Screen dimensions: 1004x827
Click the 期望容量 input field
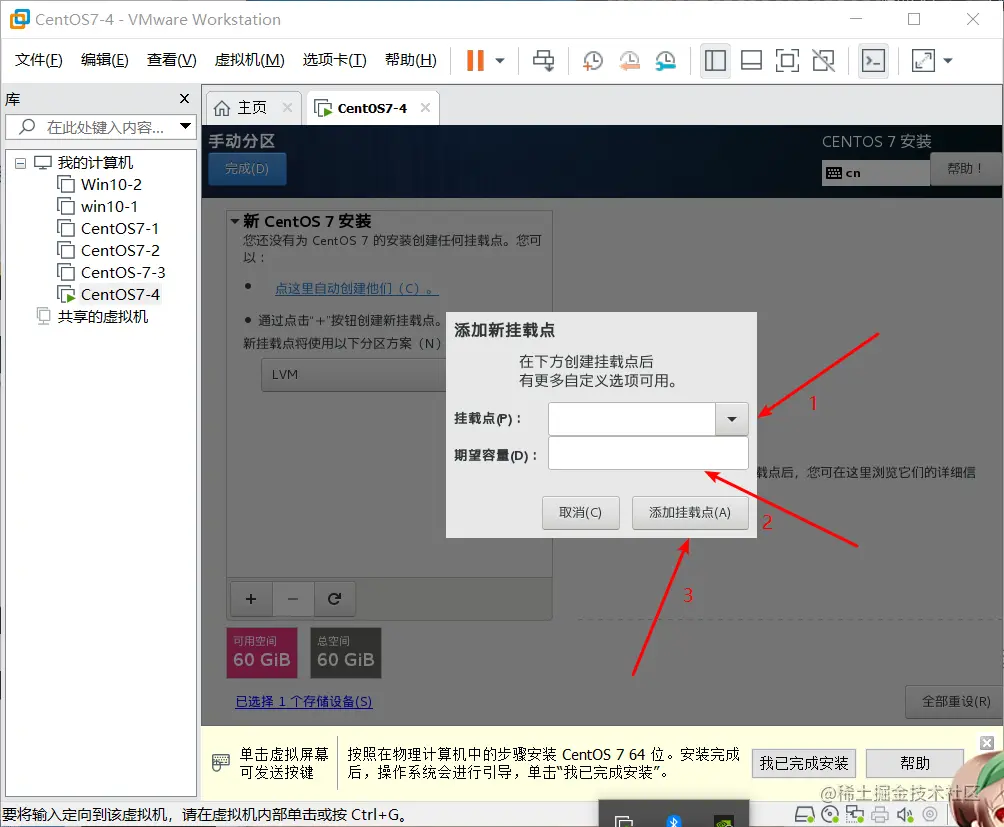[648, 453]
